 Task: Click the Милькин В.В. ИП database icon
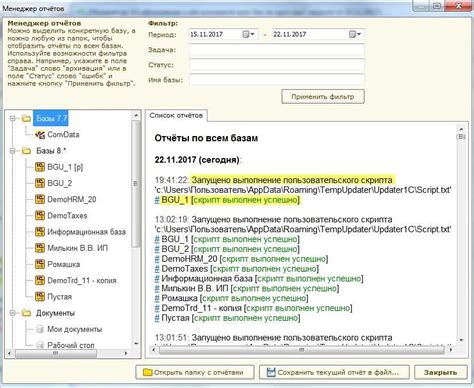pos(40,248)
